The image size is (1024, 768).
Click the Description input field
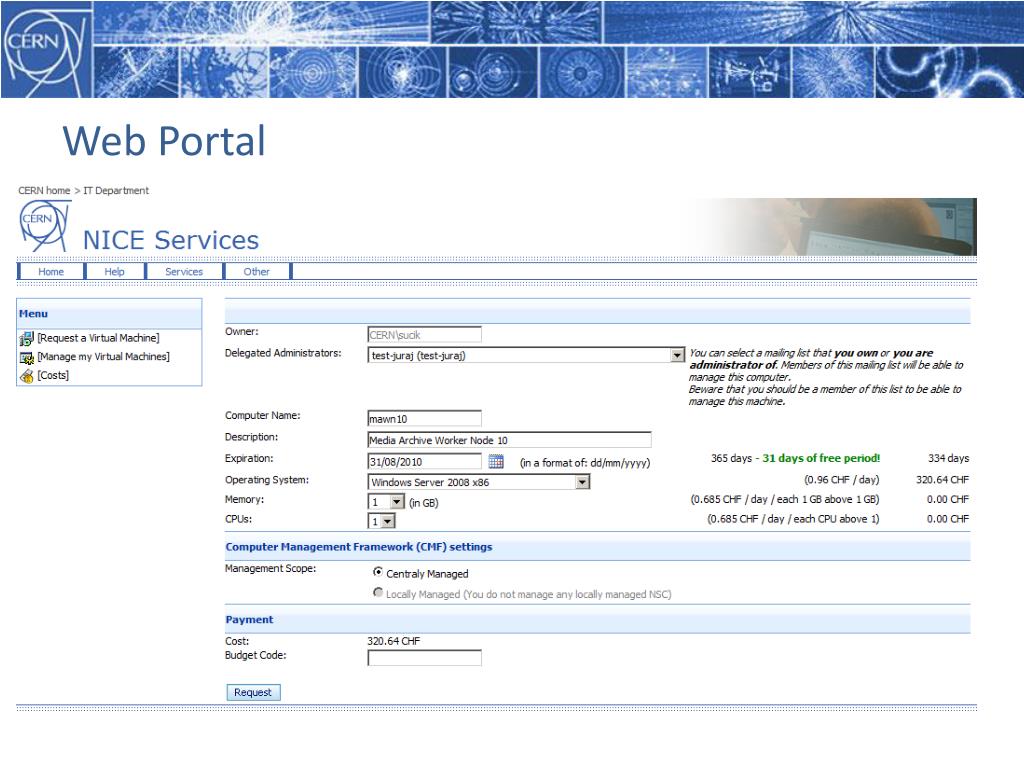click(509, 440)
